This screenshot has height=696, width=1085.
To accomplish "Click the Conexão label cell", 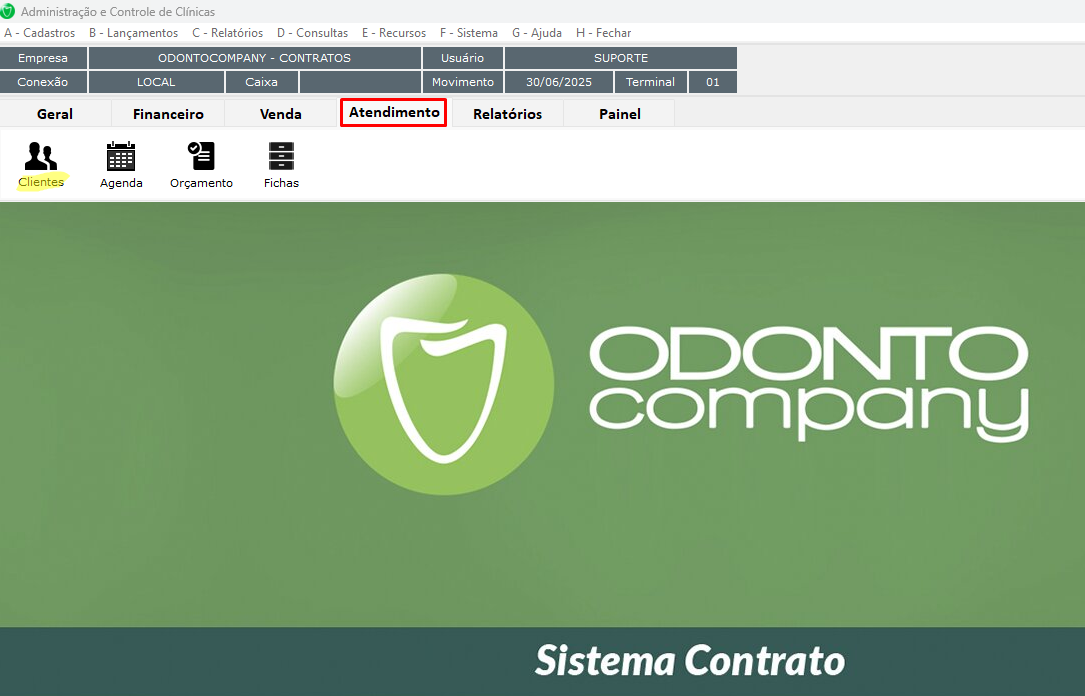I will click(43, 82).
